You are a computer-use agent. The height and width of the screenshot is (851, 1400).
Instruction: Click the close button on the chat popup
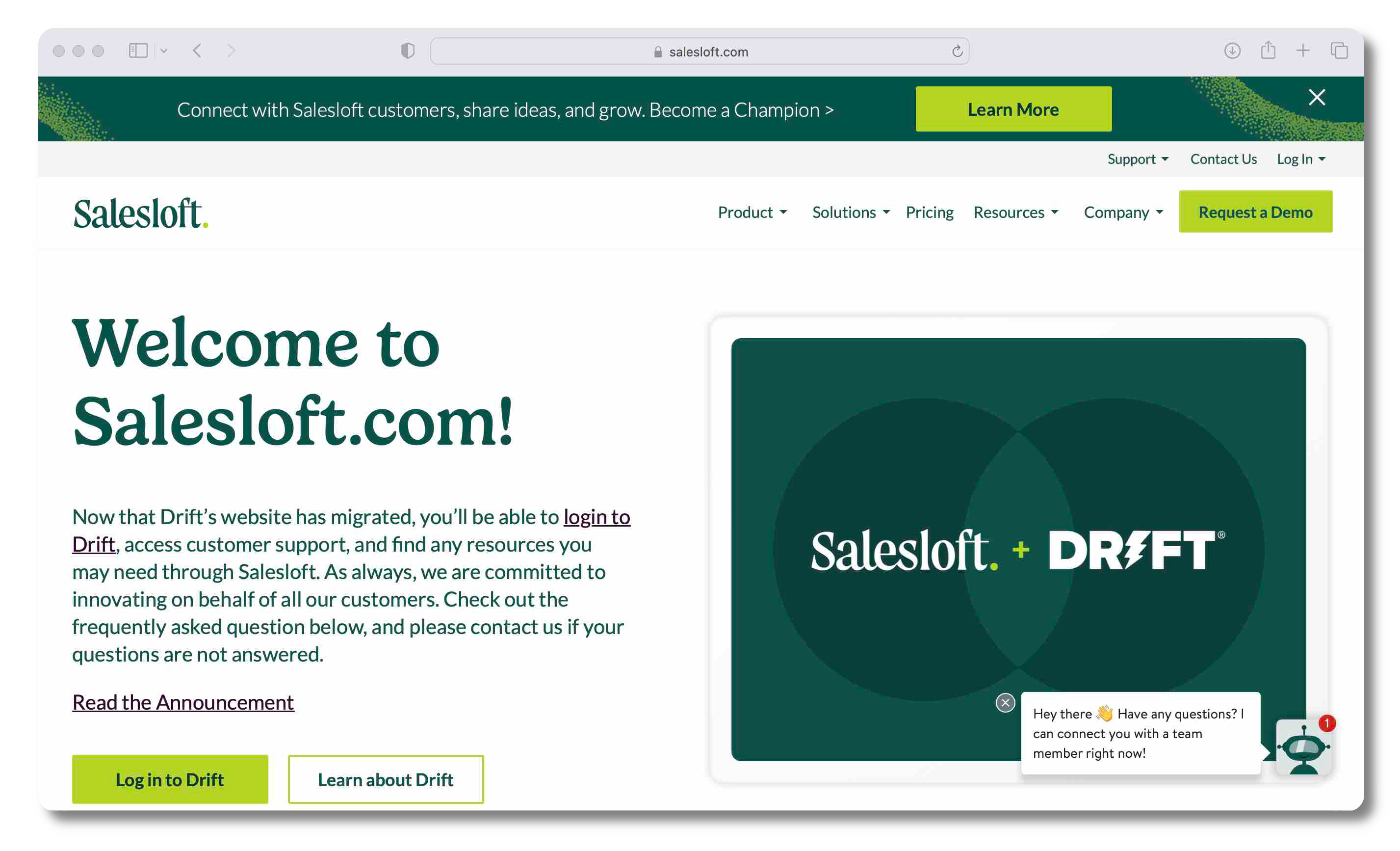[1006, 702]
